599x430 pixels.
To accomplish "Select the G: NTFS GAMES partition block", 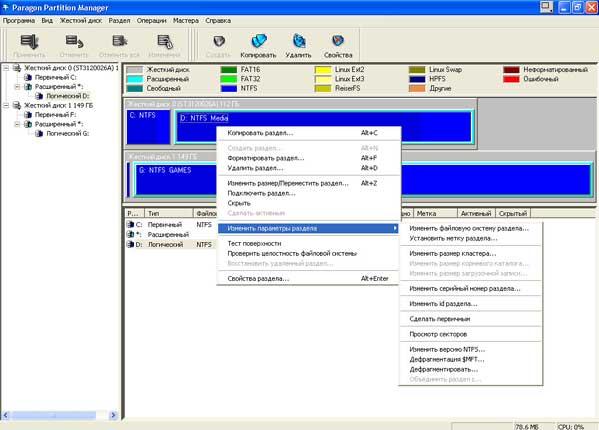I will point(363,180).
